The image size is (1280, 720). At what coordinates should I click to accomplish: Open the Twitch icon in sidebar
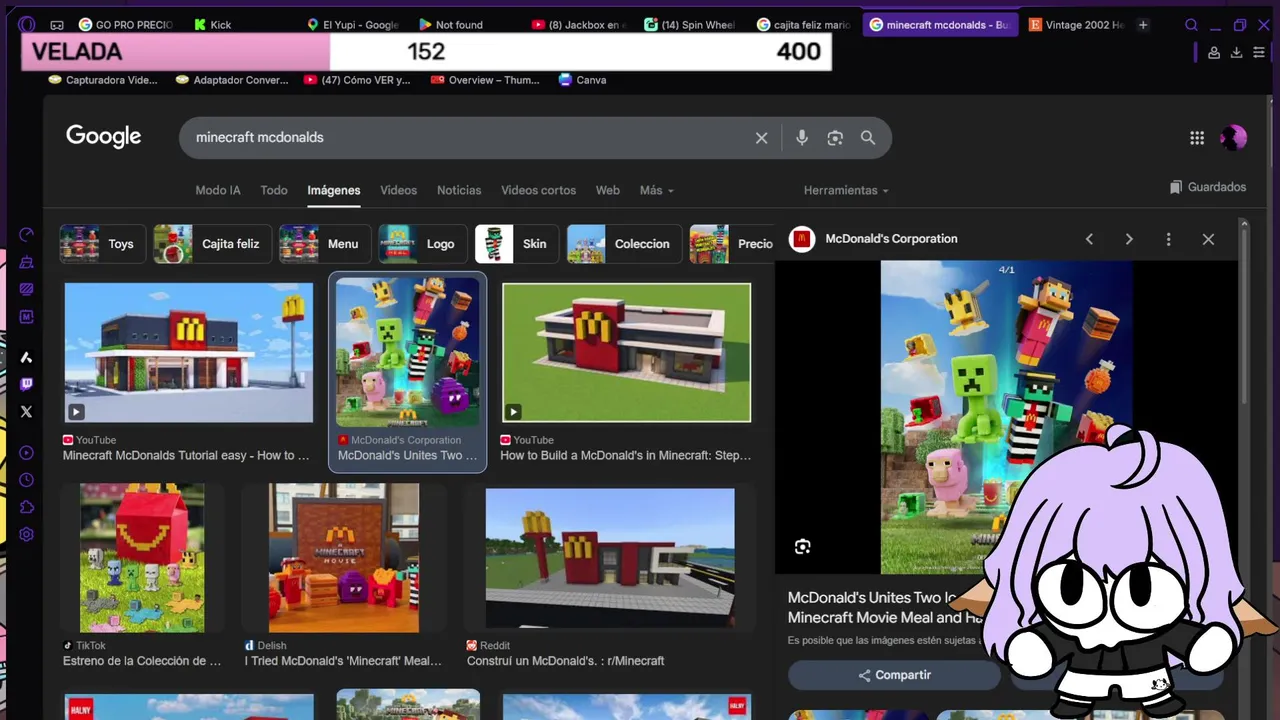tap(27, 384)
